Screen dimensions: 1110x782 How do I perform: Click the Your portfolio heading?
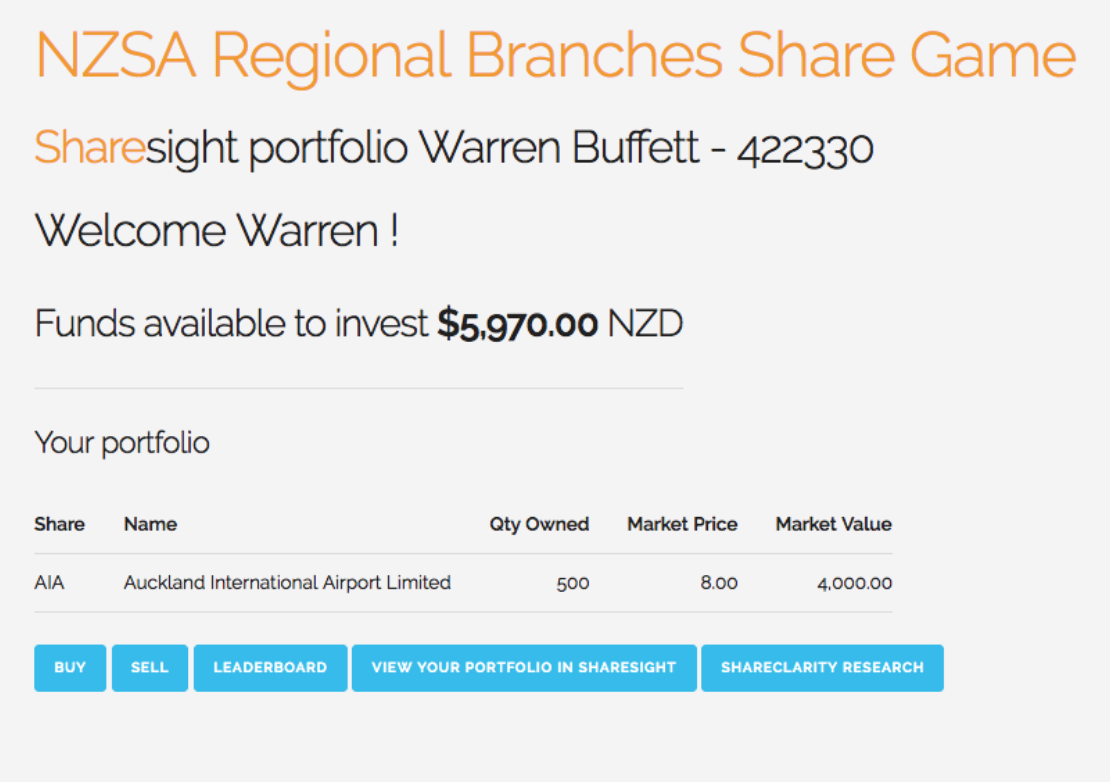[121, 442]
